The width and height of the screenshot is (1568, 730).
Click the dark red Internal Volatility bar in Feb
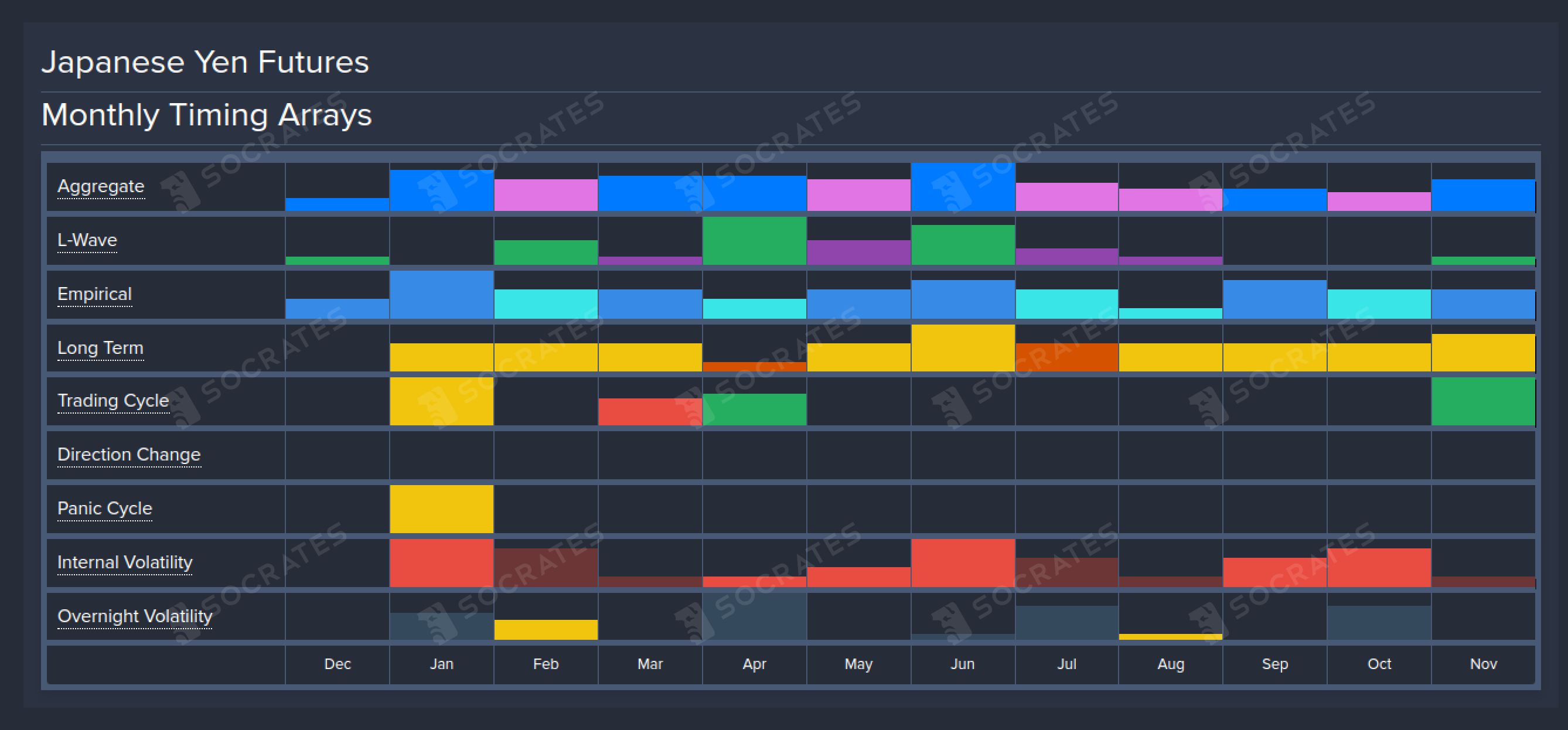546,568
